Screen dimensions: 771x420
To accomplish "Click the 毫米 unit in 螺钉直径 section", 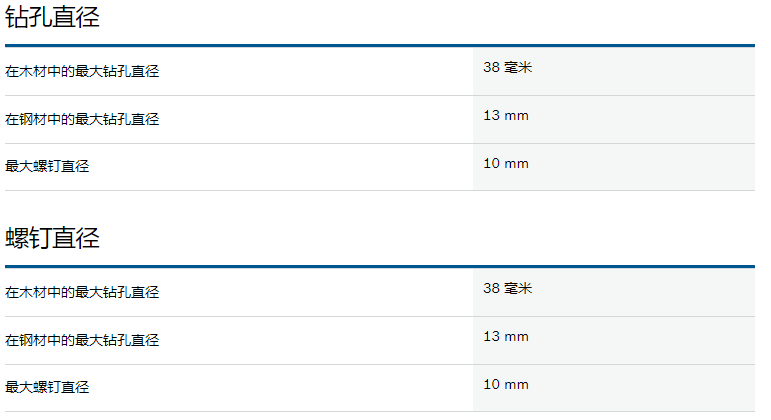I will click(518, 288).
